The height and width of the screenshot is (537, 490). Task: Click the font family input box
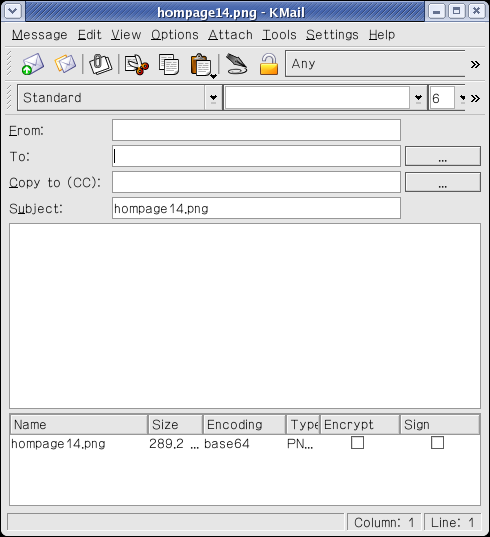[317, 98]
